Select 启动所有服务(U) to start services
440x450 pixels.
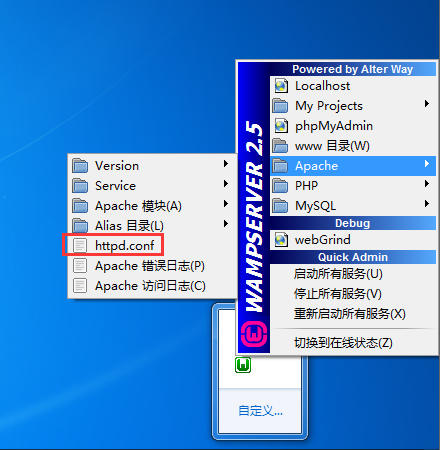(353, 274)
